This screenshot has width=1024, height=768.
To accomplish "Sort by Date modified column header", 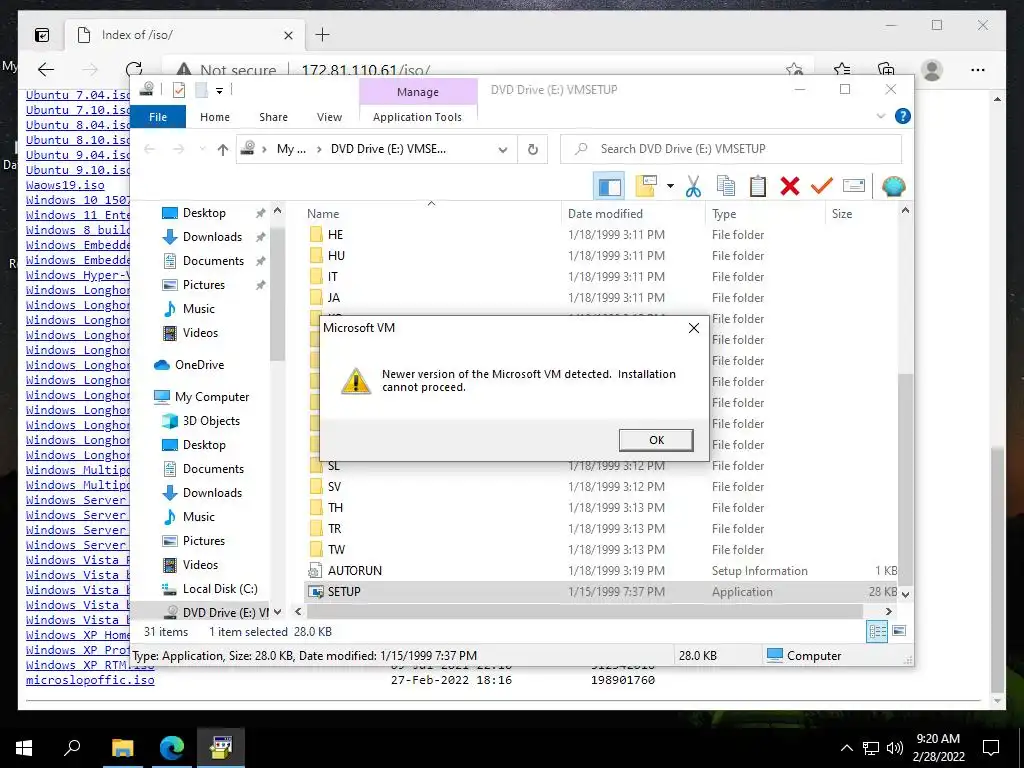I will (605, 214).
